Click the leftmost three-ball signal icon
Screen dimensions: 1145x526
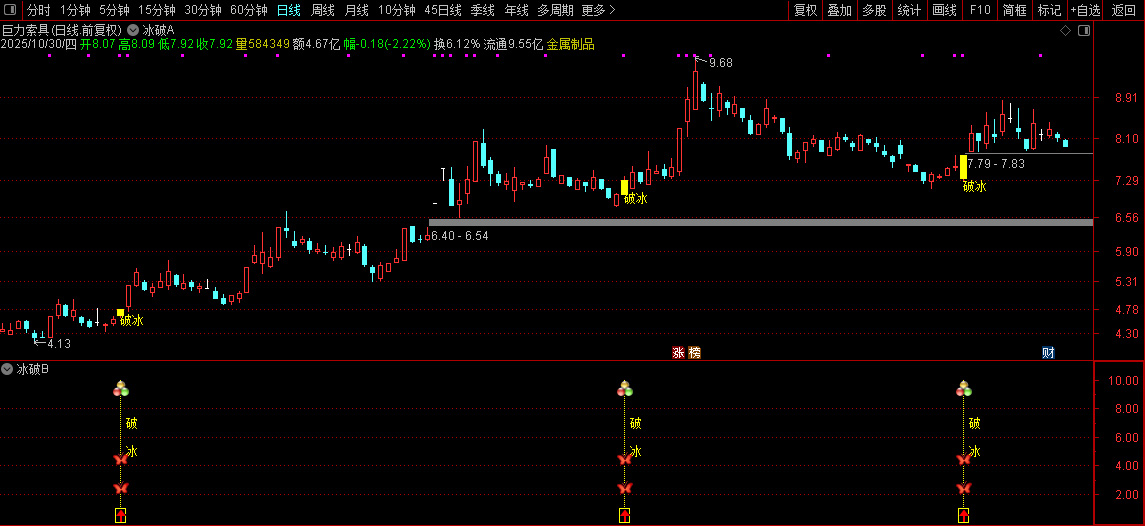[x=120, y=389]
